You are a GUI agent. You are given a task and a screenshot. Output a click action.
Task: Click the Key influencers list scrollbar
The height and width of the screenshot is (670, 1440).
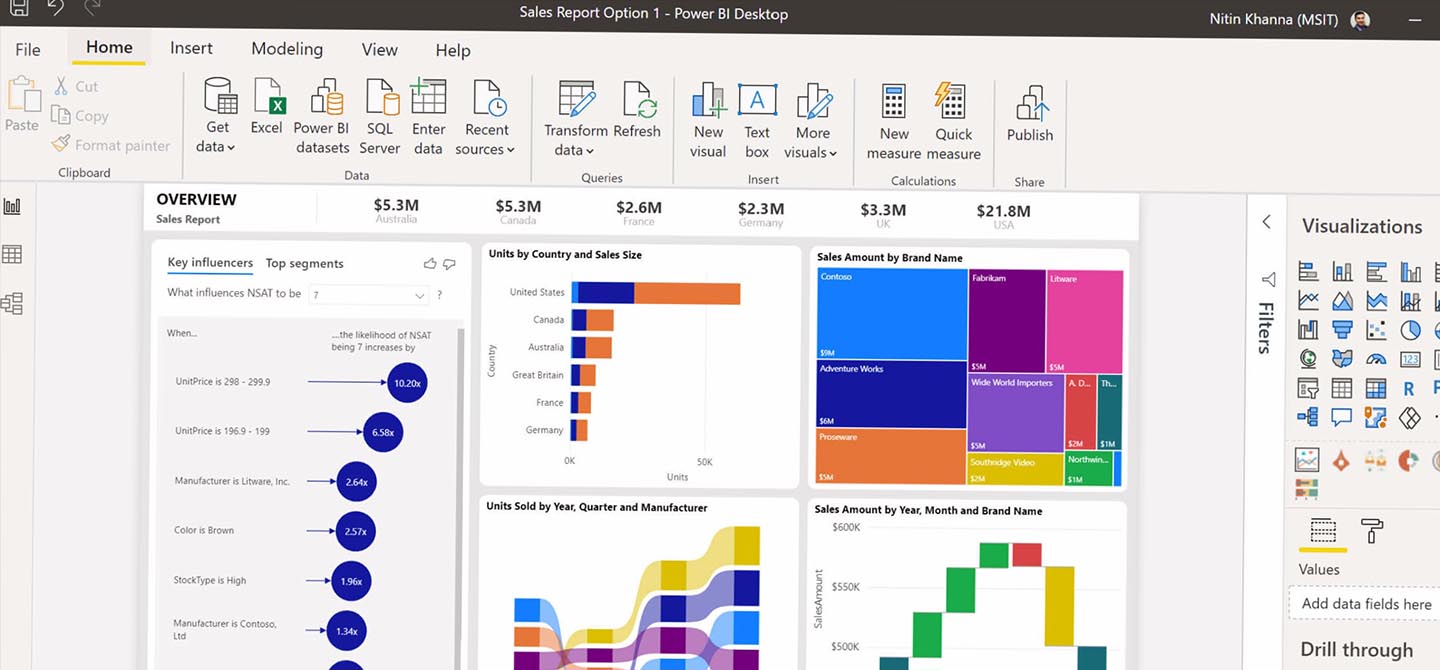(x=461, y=498)
